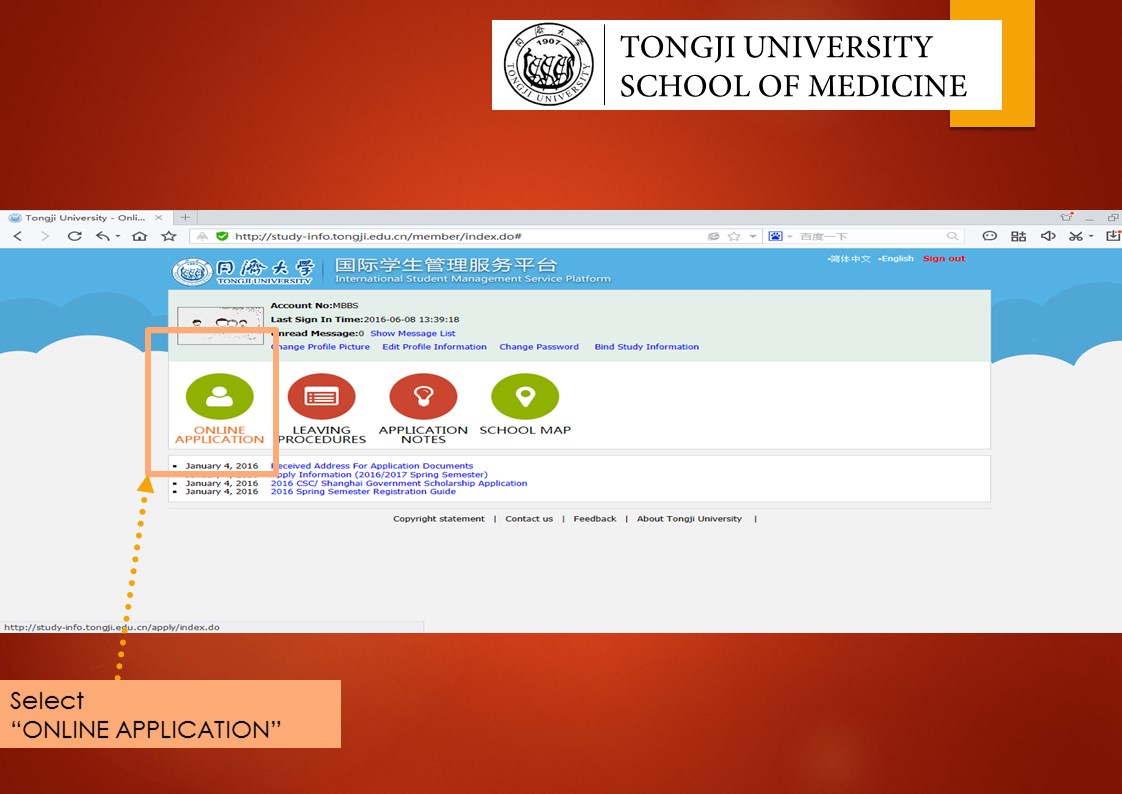Expand the undo arrow history dropdown
This screenshot has height=794, width=1122.
tap(118, 237)
